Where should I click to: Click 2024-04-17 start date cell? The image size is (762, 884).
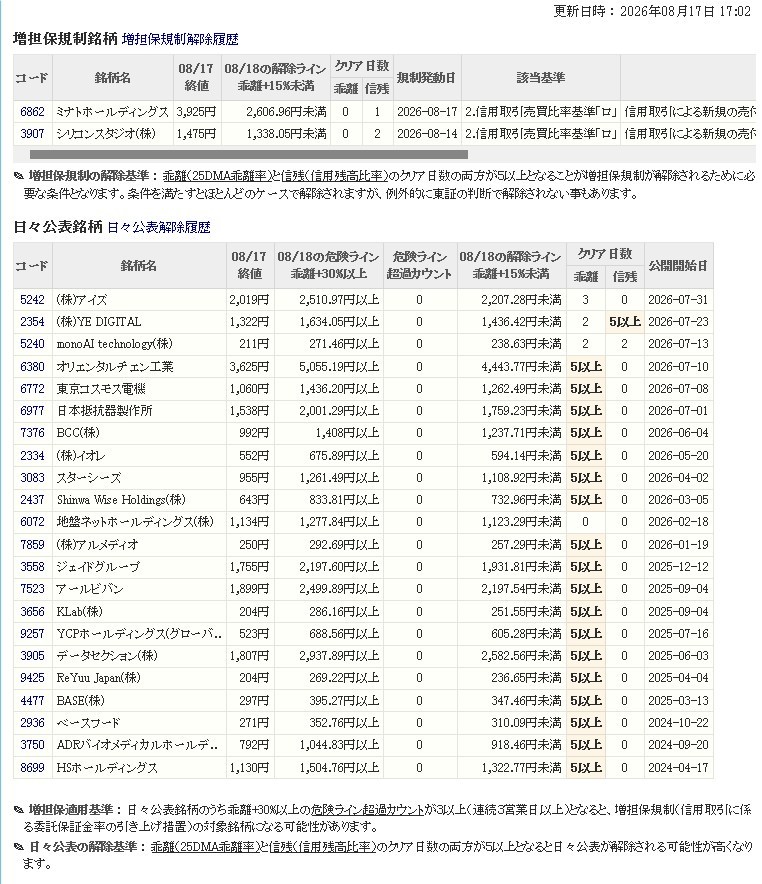tap(678, 767)
